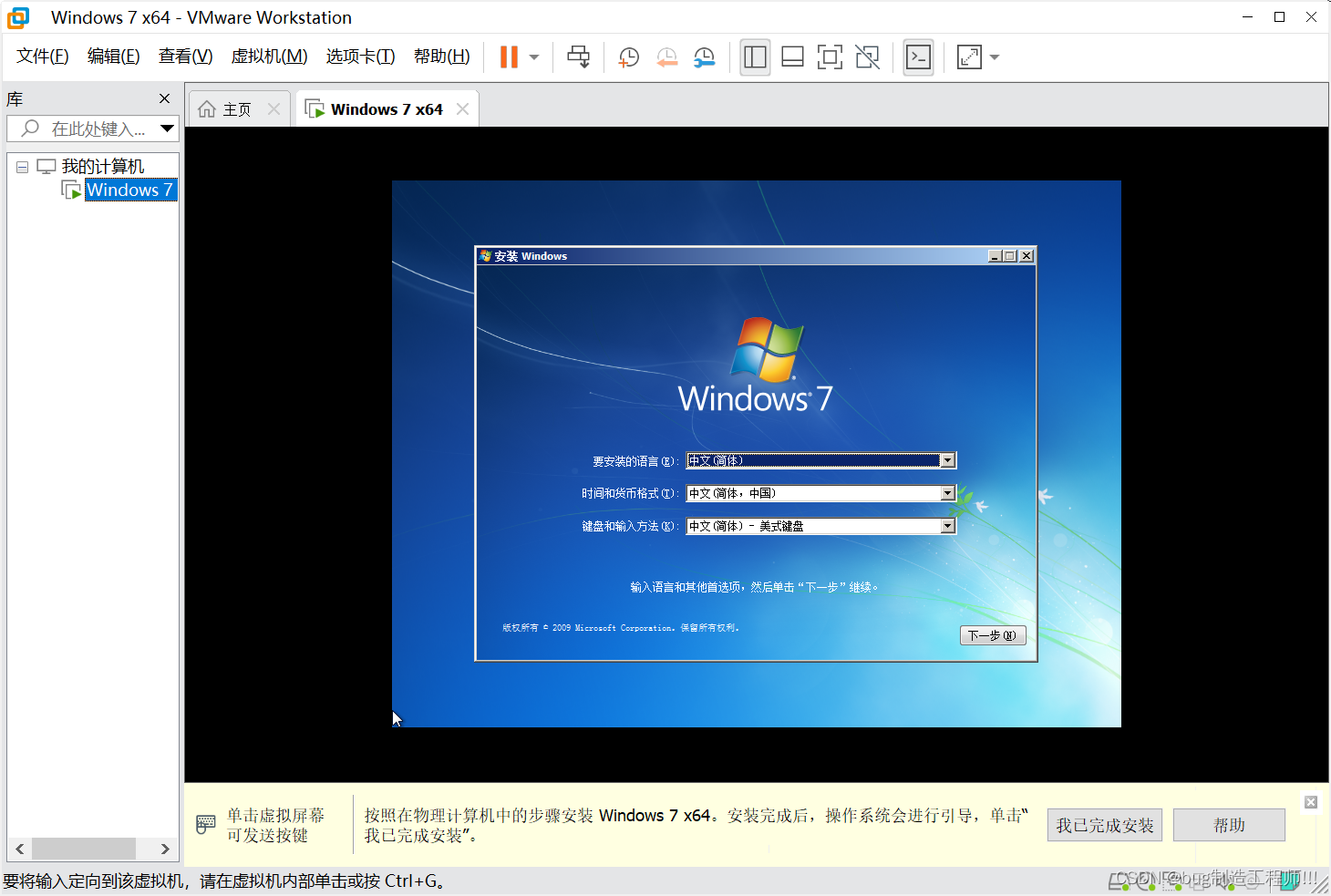Viewport: 1331px width, 896px height.
Task: Close the 库 library panel
Action: pos(164,98)
